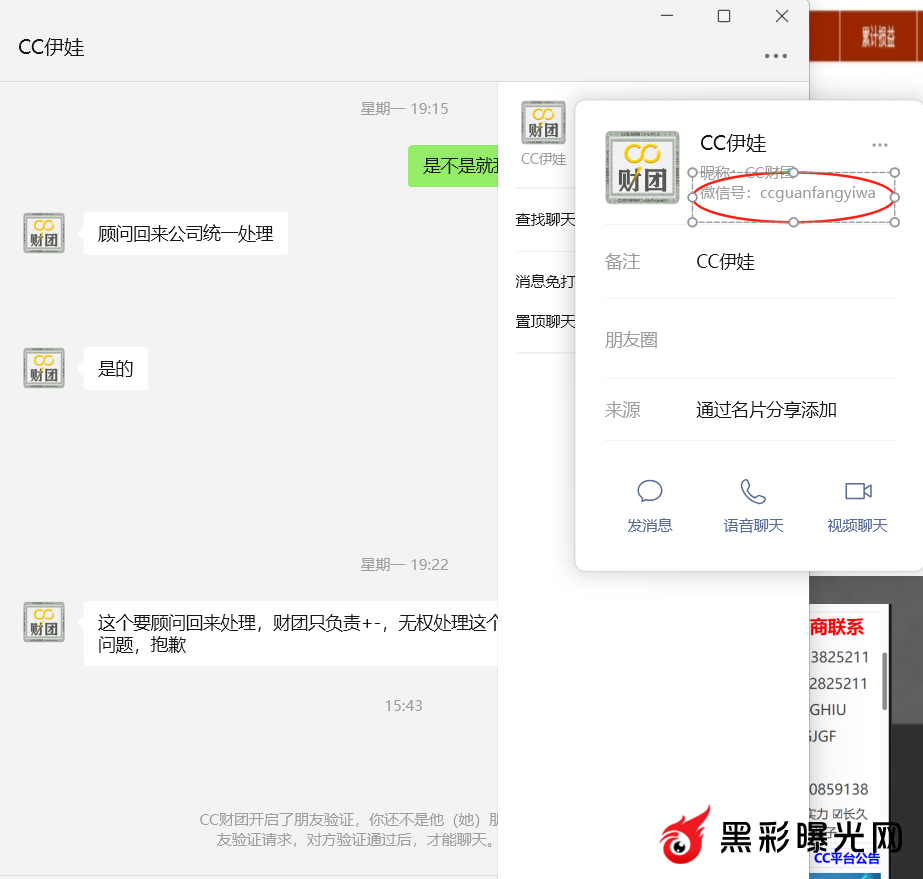923x879 pixels.
Task: Maximize the chat window
Action: tap(724, 16)
